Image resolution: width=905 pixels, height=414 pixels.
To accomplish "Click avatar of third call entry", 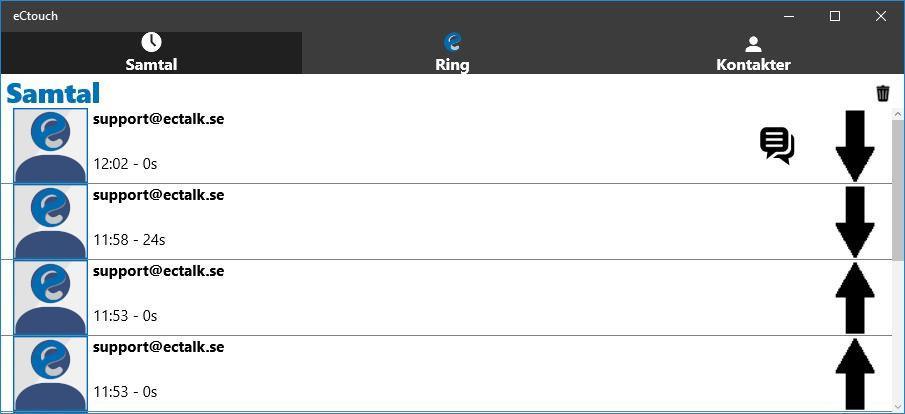I will click(x=50, y=297).
